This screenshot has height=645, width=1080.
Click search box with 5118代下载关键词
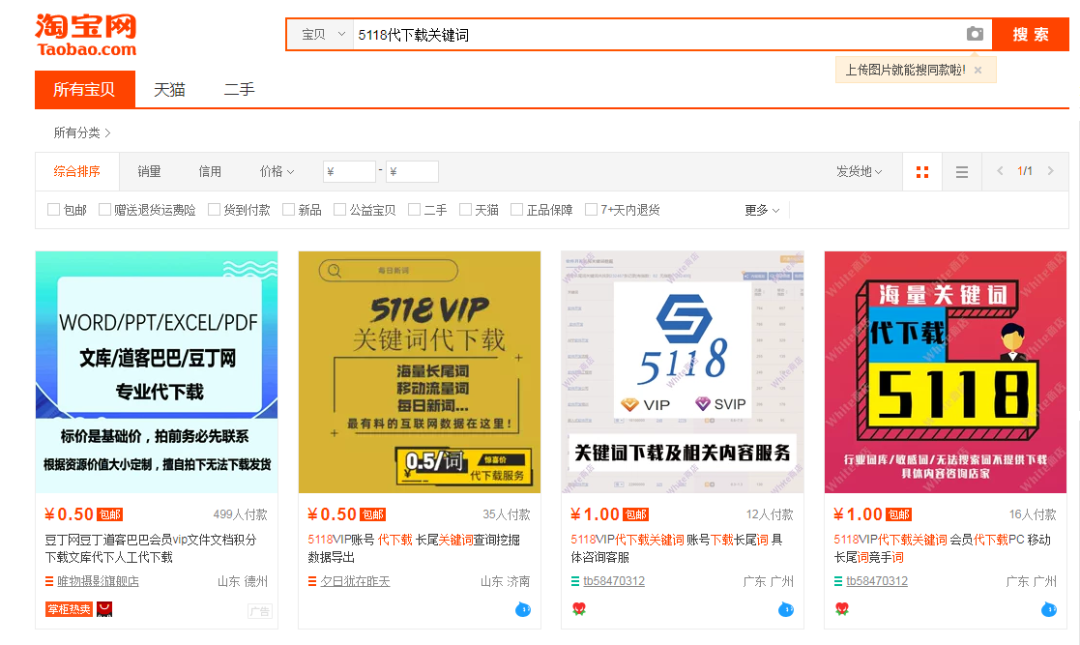pyautogui.click(x=658, y=34)
